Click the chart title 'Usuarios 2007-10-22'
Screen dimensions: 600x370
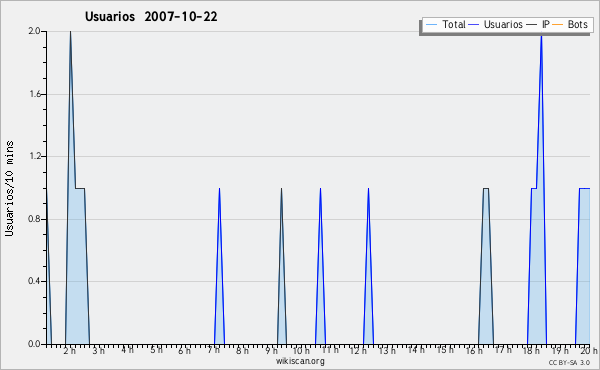coord(151,17)
